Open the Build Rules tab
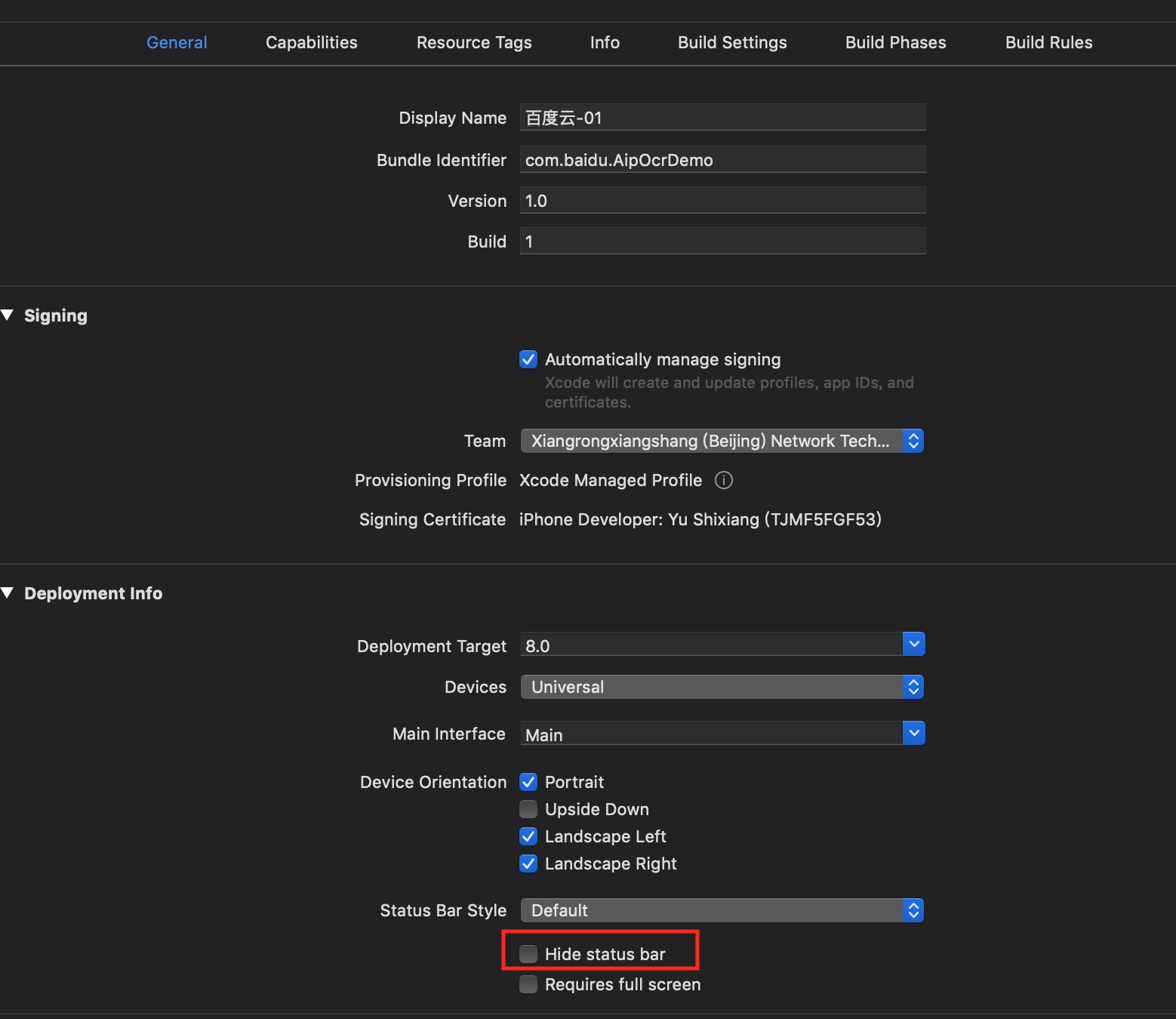This screenshot has width=1176, height=1019. tap(1048, 42)
